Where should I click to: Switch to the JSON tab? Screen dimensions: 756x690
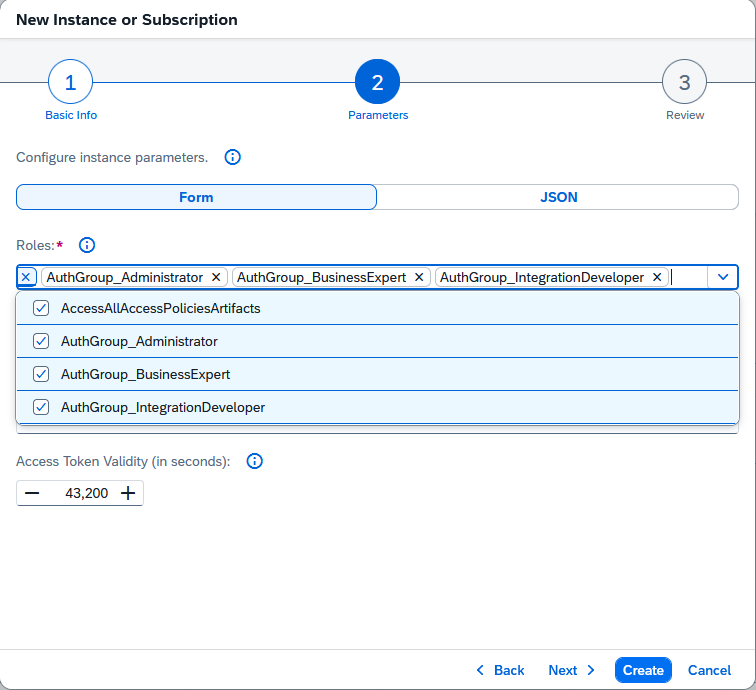click(x=558, y=197)
